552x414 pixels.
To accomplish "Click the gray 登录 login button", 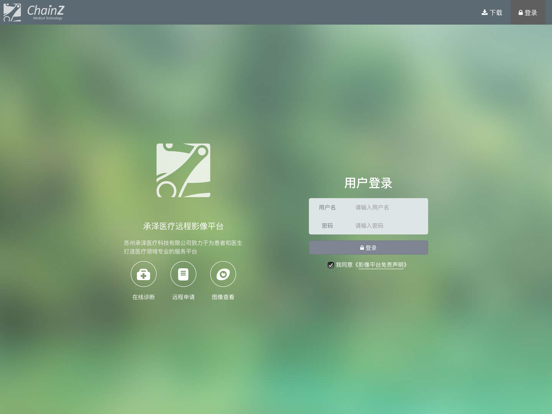I will pos(368,247).
